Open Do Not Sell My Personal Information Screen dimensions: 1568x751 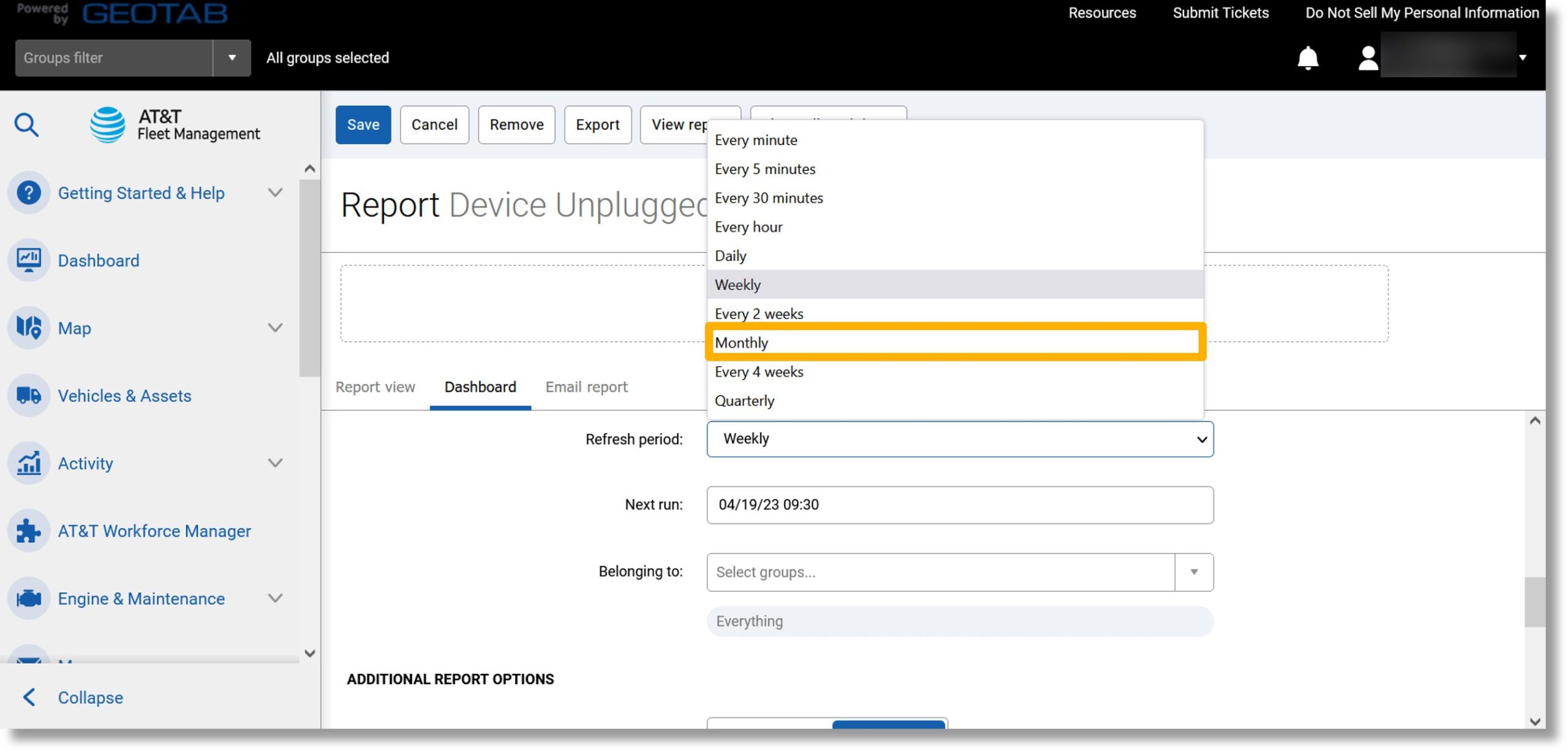(x=1422, y=13)
